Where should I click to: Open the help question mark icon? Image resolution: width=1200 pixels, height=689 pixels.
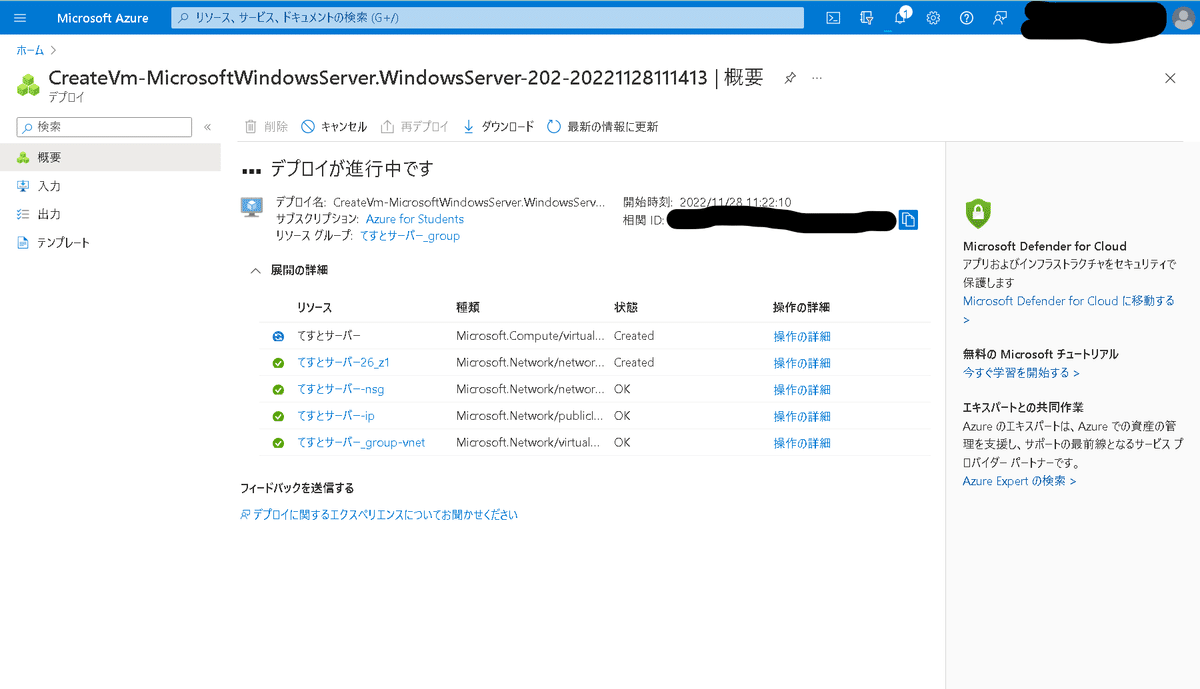click(x=966, y=18)
